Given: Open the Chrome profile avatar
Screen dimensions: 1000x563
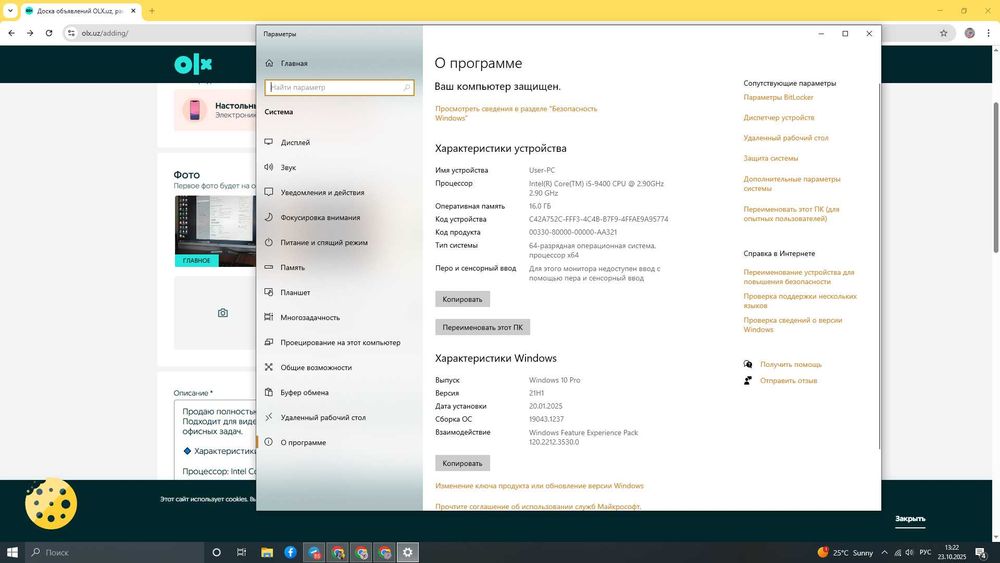Looking at the screenshot, I should [x=969, y=33].
